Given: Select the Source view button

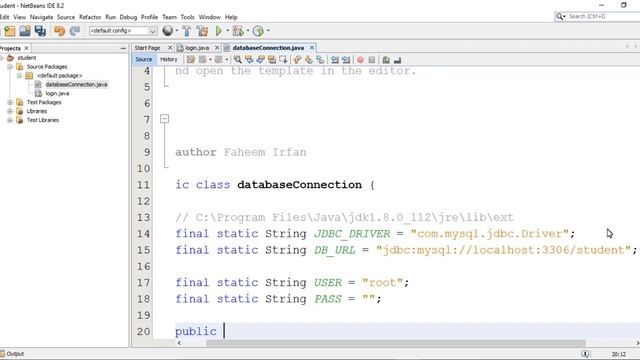Looking at the screenshot, I should (x=144, y=60).
